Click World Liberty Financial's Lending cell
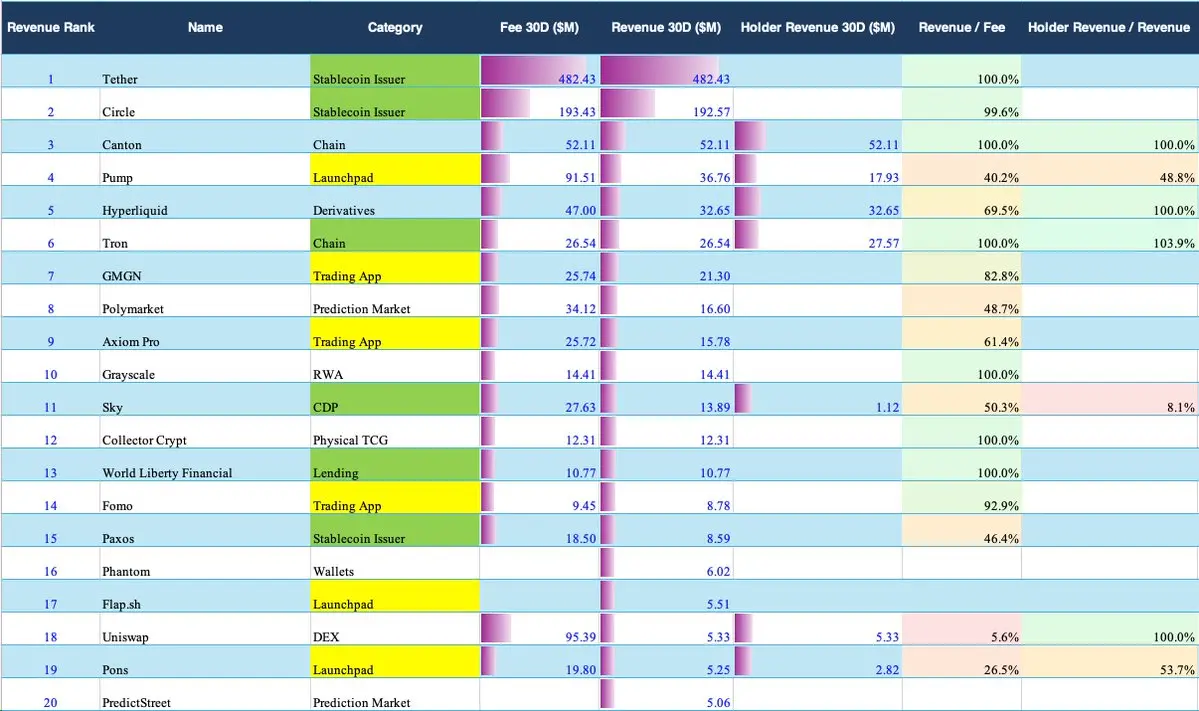Viewport: 1199px width, 711px height. 395,466
